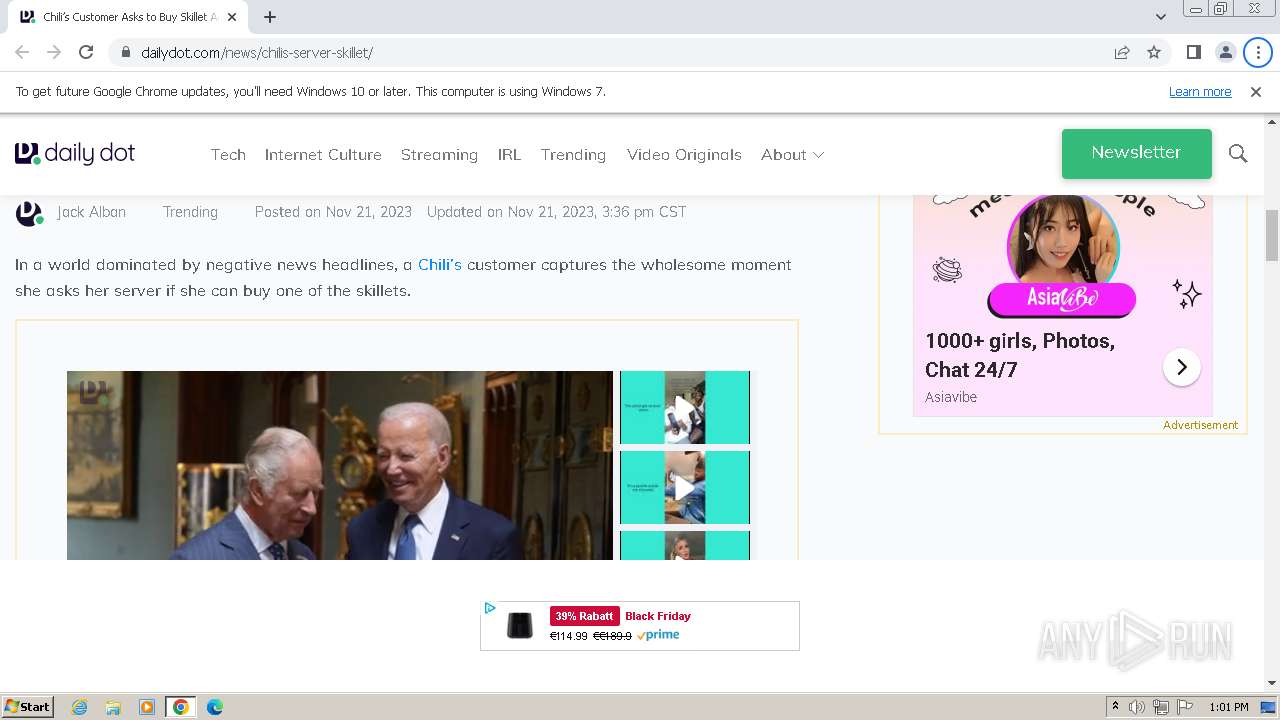Expand the tab search dropdown
The image size is (1280, 720).
[x=1160, y=17]
